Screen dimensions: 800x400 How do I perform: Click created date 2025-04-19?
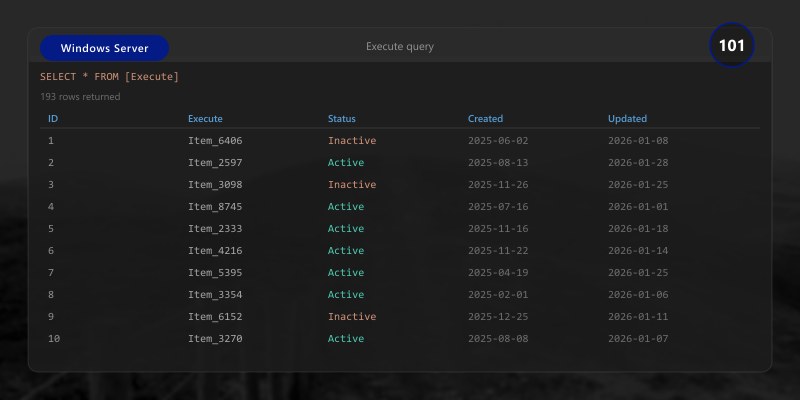tap(498, 272)
